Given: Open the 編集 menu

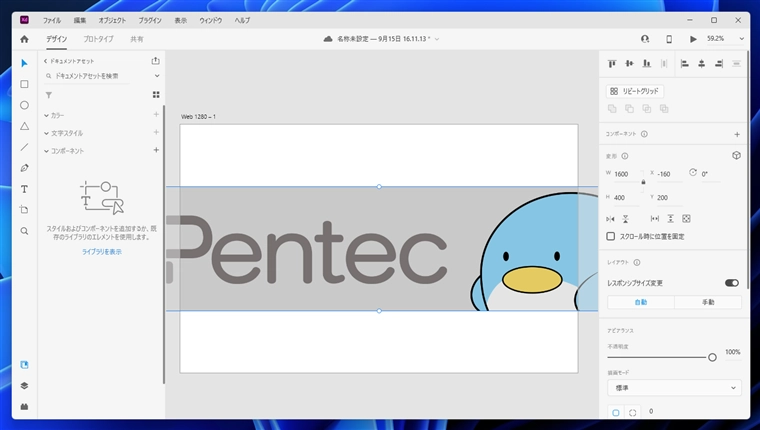Looking at the screenshot, I should pos(79,20).
